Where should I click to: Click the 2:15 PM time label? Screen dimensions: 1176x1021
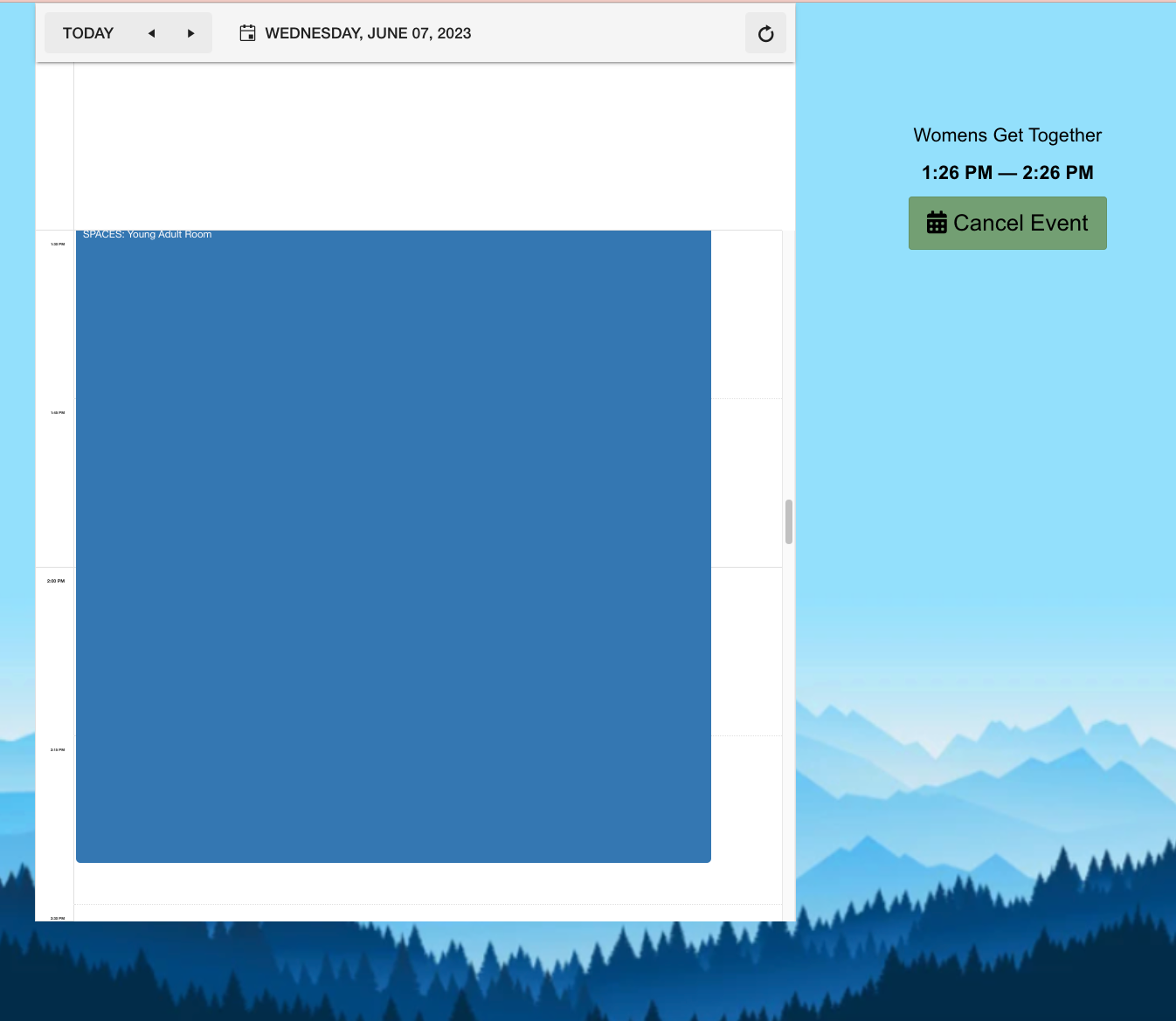(x=57, y=750)
